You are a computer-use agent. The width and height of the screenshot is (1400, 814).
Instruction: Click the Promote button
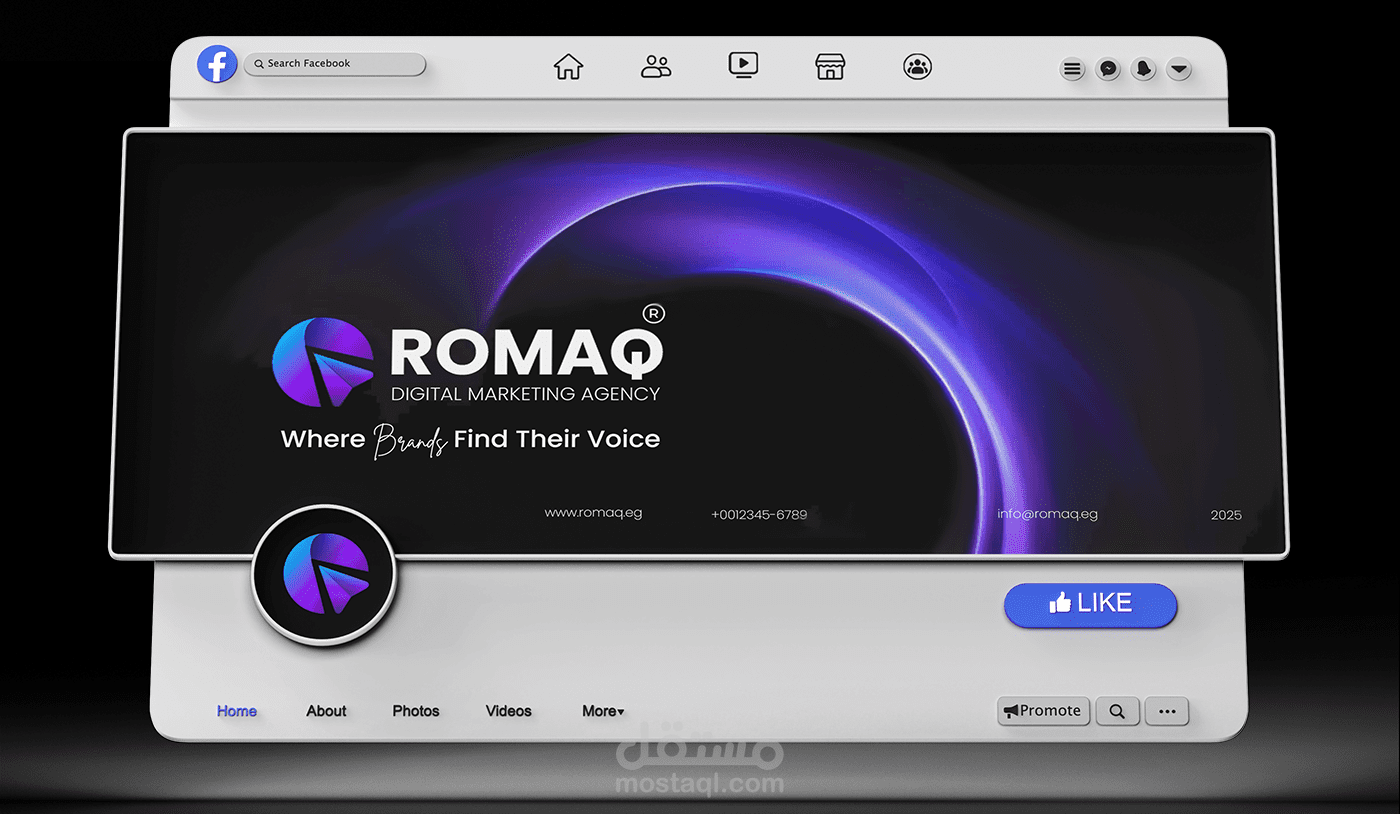(x=1043, y=711)
